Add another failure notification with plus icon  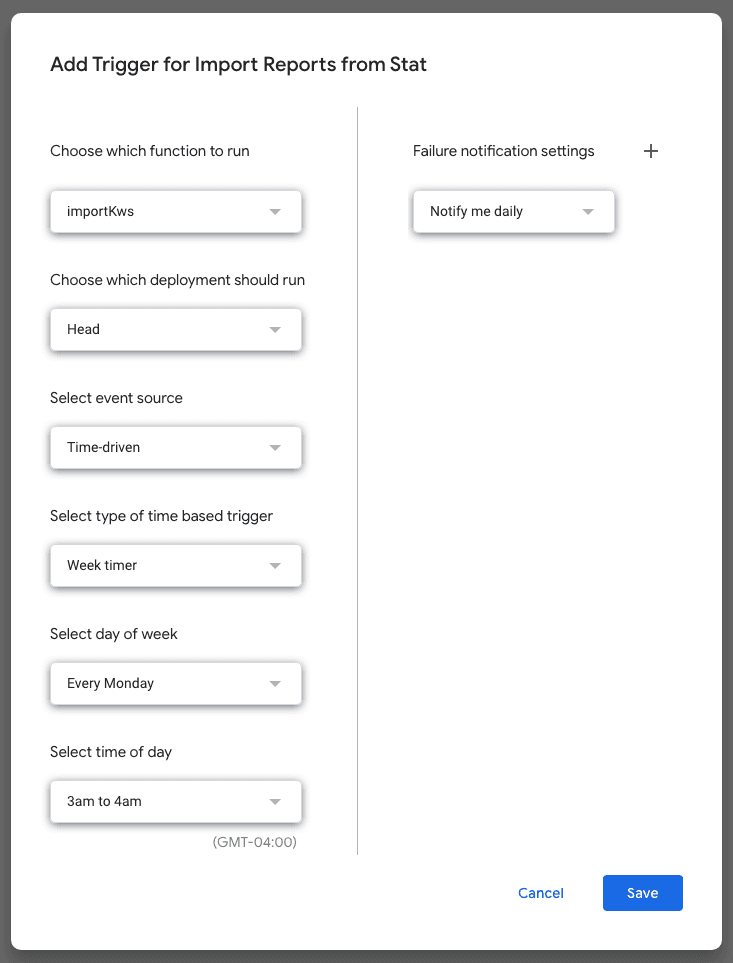pyautogui.click(x=651, y=151)
